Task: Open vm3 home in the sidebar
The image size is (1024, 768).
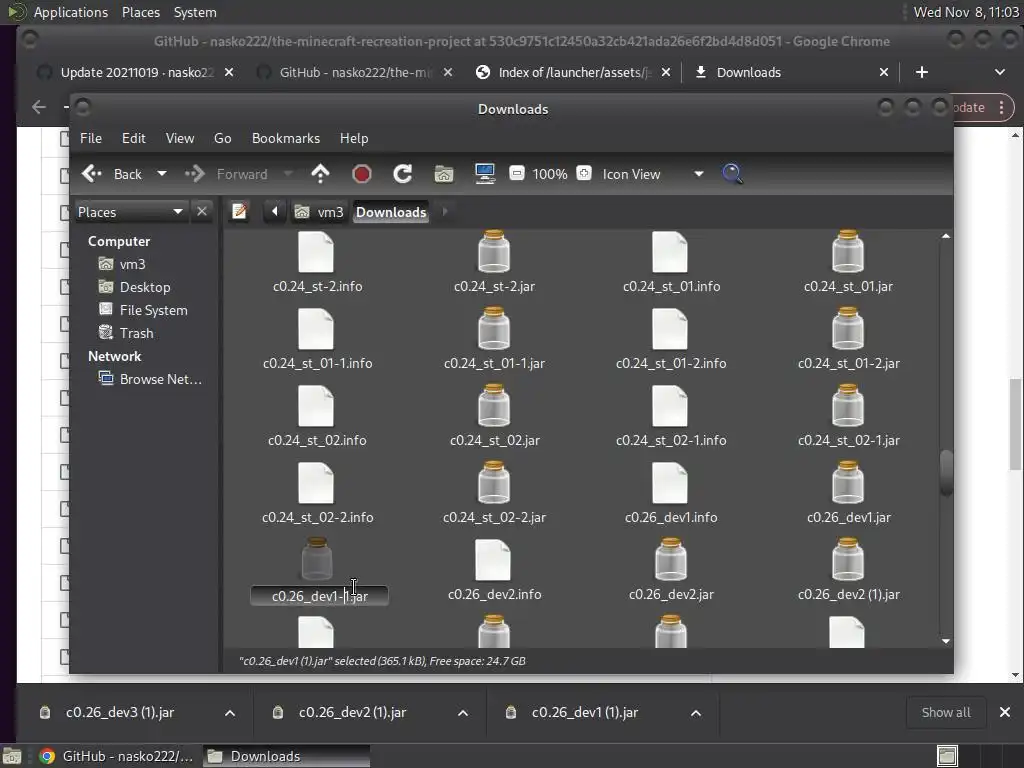Action: pyautogui.click(x=132, y=264)
